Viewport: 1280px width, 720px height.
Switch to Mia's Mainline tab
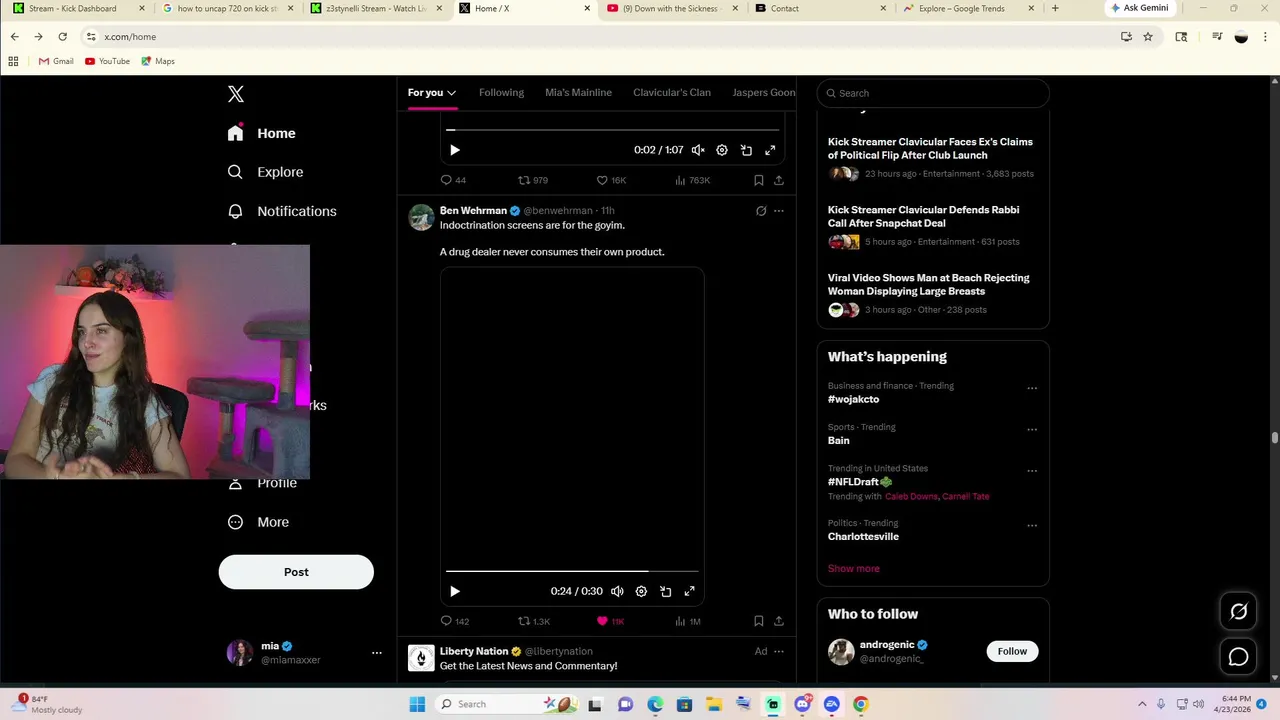tap(578, 93)
